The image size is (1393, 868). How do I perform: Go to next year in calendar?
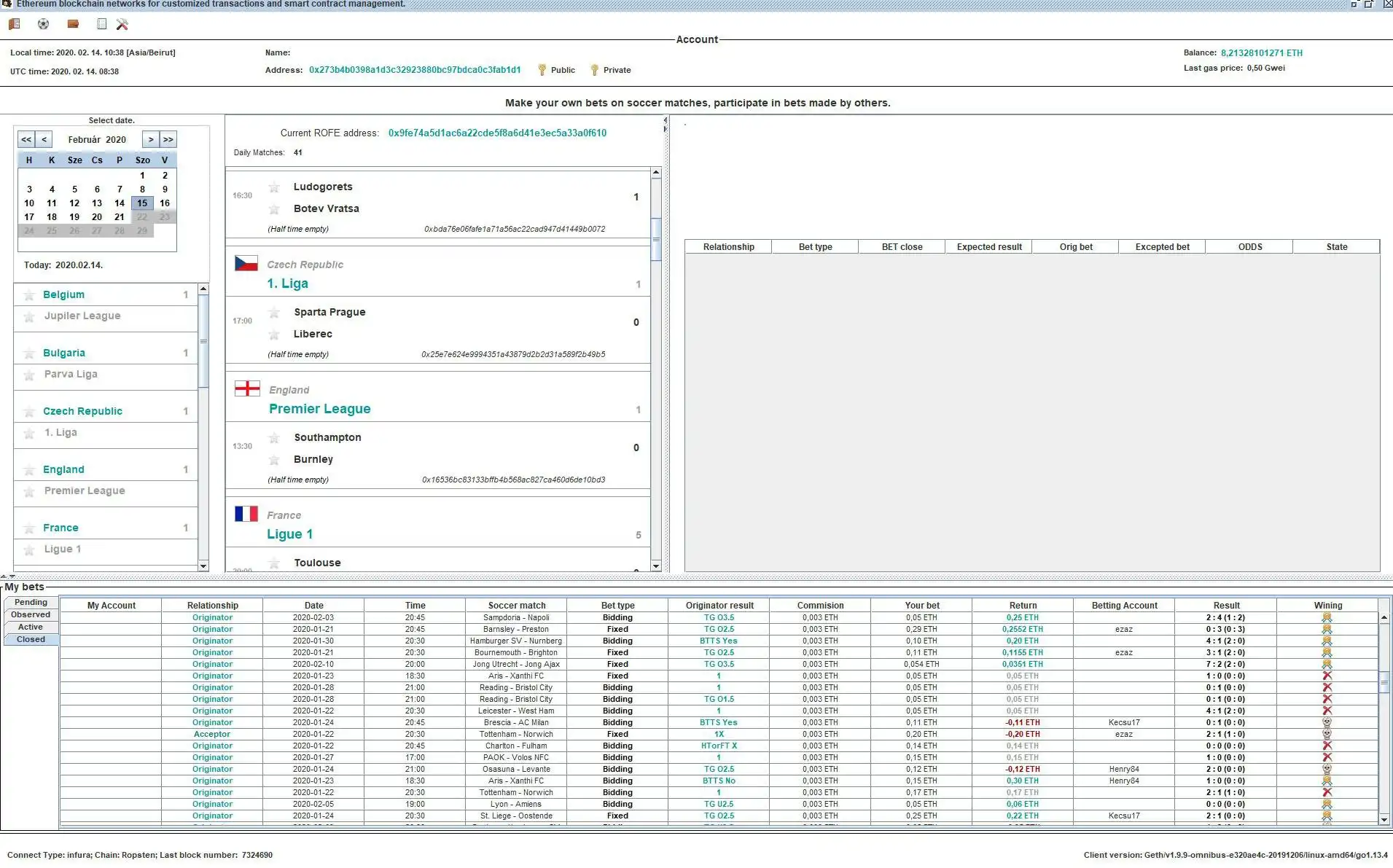click(168, 139)
